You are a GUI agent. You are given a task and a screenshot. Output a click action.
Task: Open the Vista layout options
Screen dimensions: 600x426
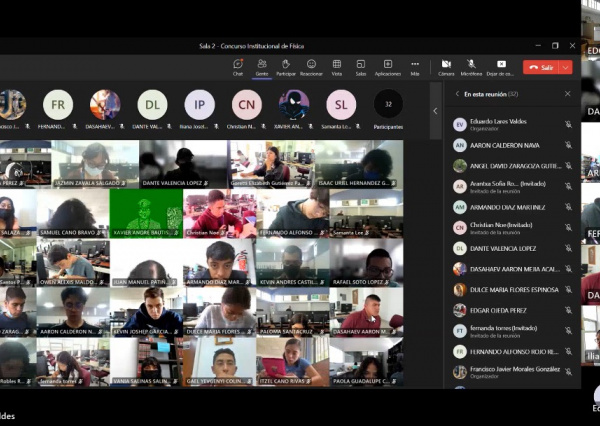click(336, 65)
